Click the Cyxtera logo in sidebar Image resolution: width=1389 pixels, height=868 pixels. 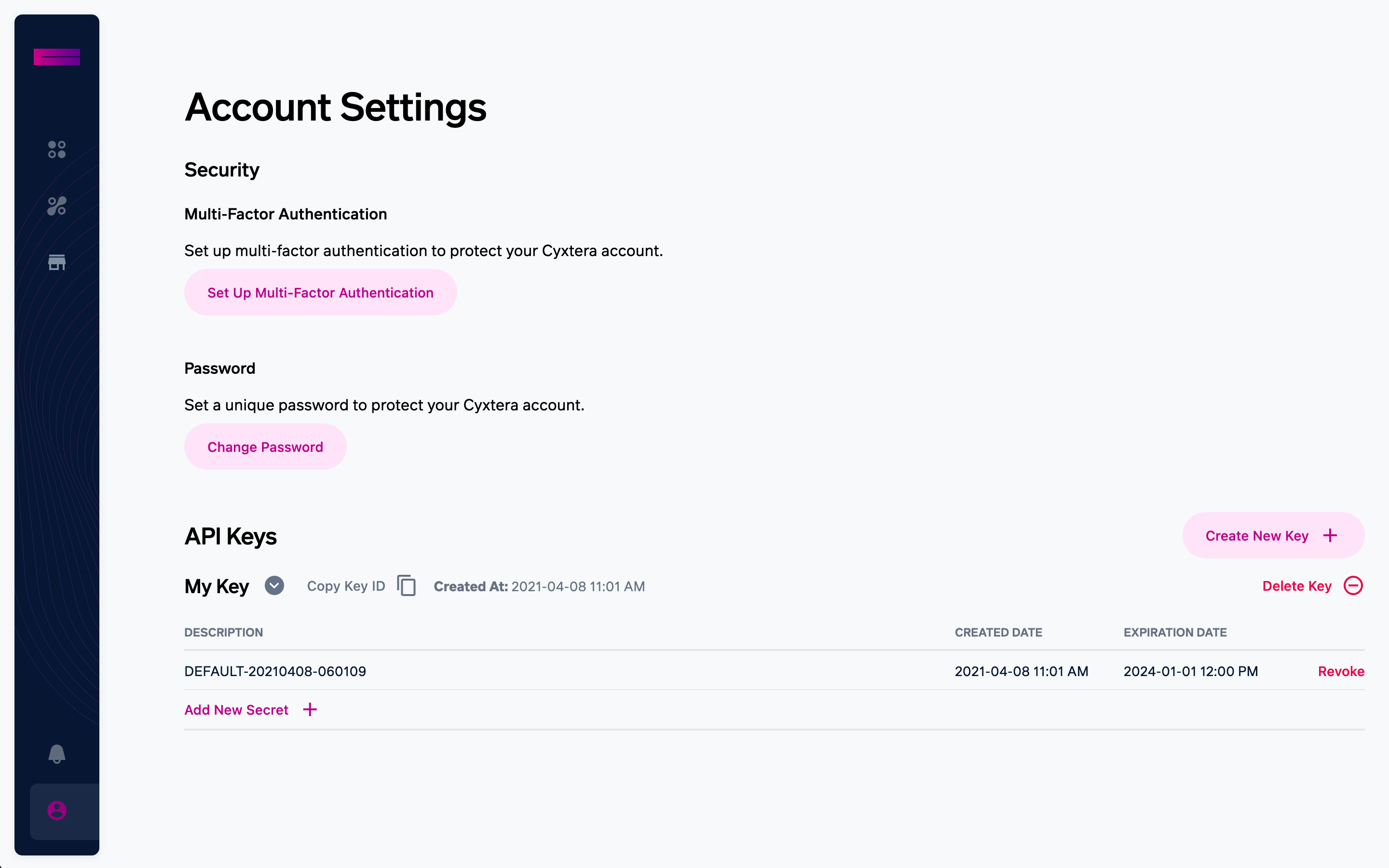coord(56,57)
